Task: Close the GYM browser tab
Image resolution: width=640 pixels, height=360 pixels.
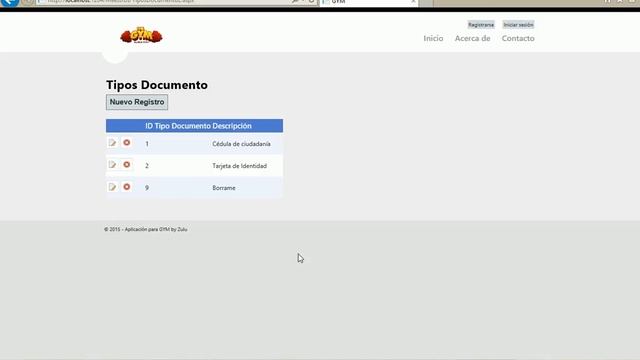Action: click(413, 2)
